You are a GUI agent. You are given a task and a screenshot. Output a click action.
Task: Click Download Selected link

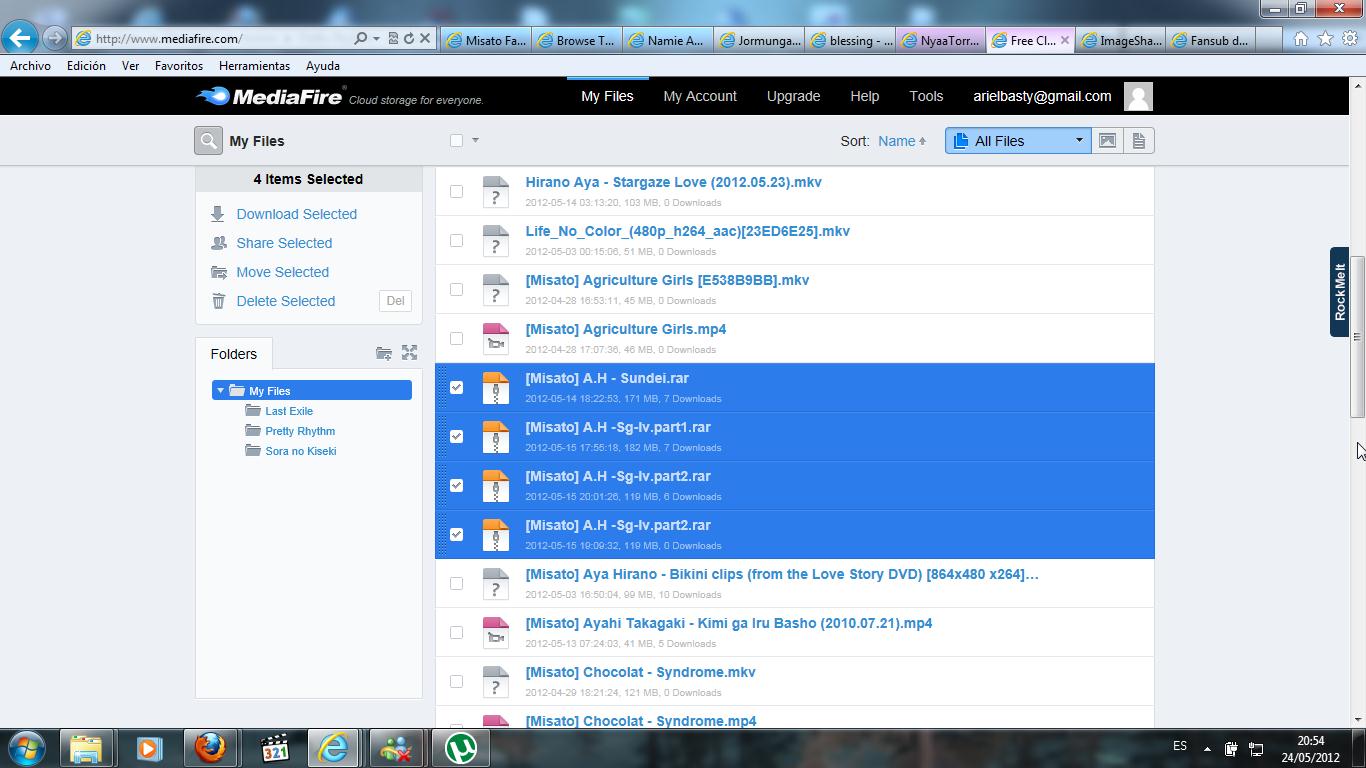(x=296, y=214)
